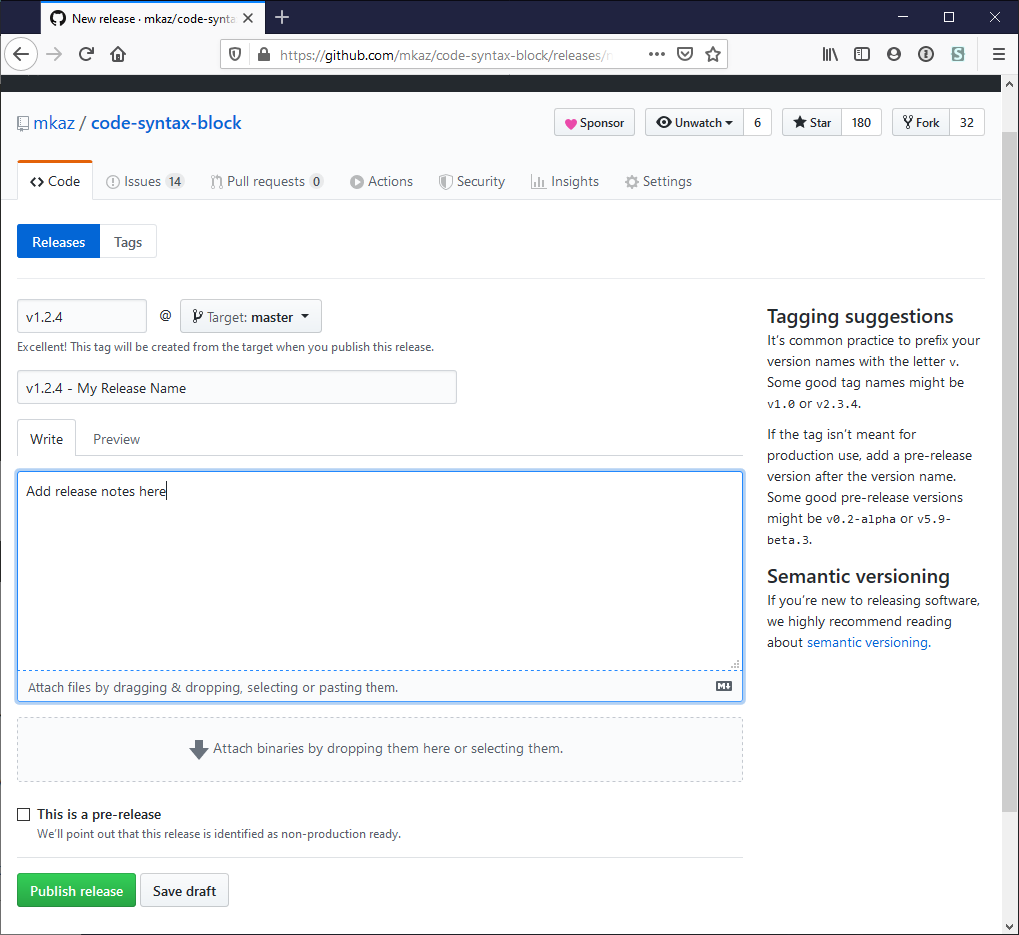Click the tracking protection shield icon
This screenshot has width=1019, height=935.
click(x=235, y=55)
